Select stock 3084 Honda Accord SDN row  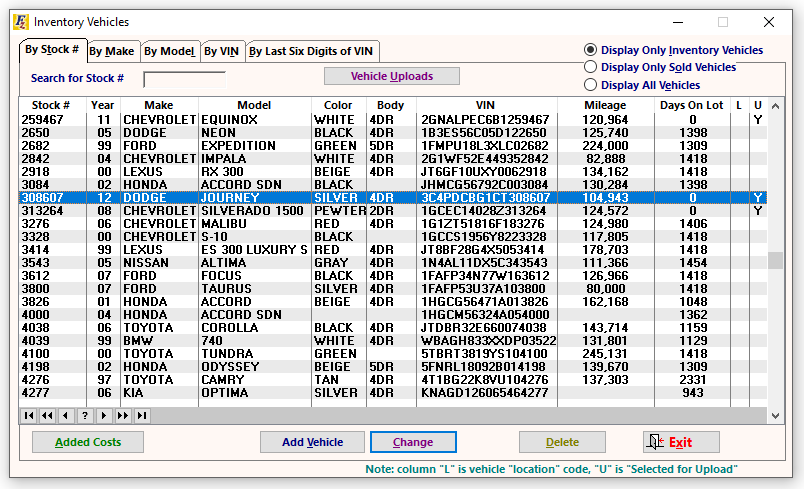(x=393, y=185)
